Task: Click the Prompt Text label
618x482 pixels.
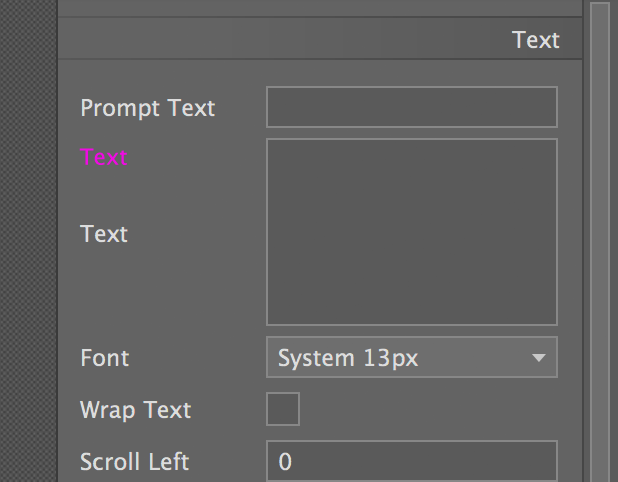Action: (x=147, y=108)
